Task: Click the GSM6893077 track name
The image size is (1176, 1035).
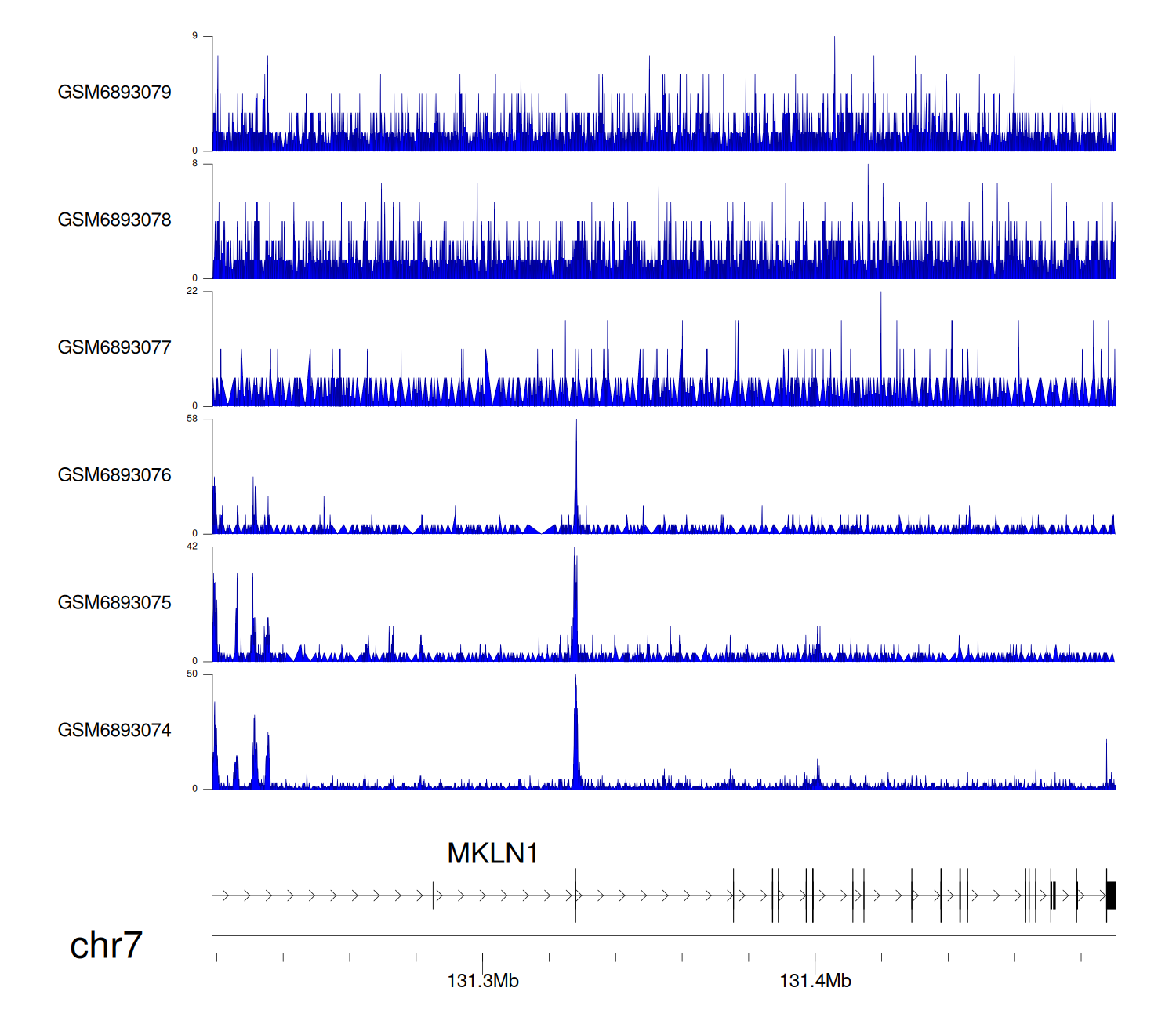Action: click(x=114, y=348)
